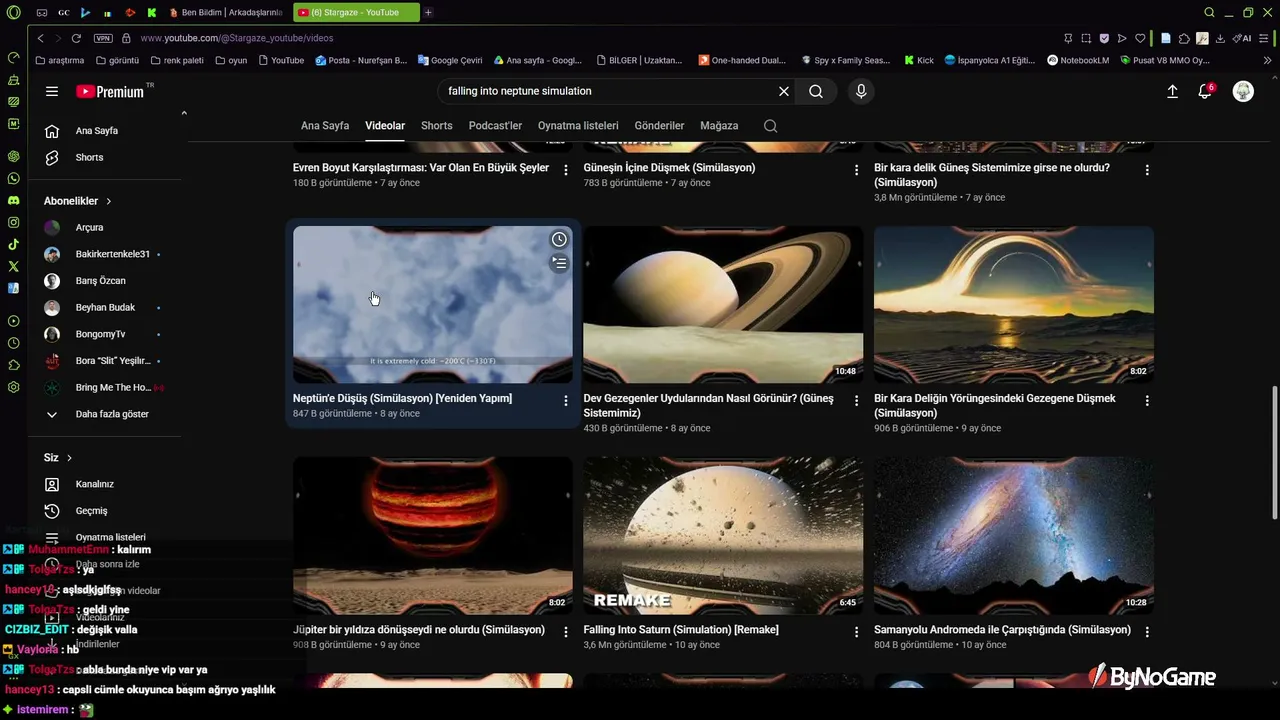Play the Jüpiter bir yıldıza dönüşseydi thumbnail
Screen dimensions: 1280x720
[433, 535]
